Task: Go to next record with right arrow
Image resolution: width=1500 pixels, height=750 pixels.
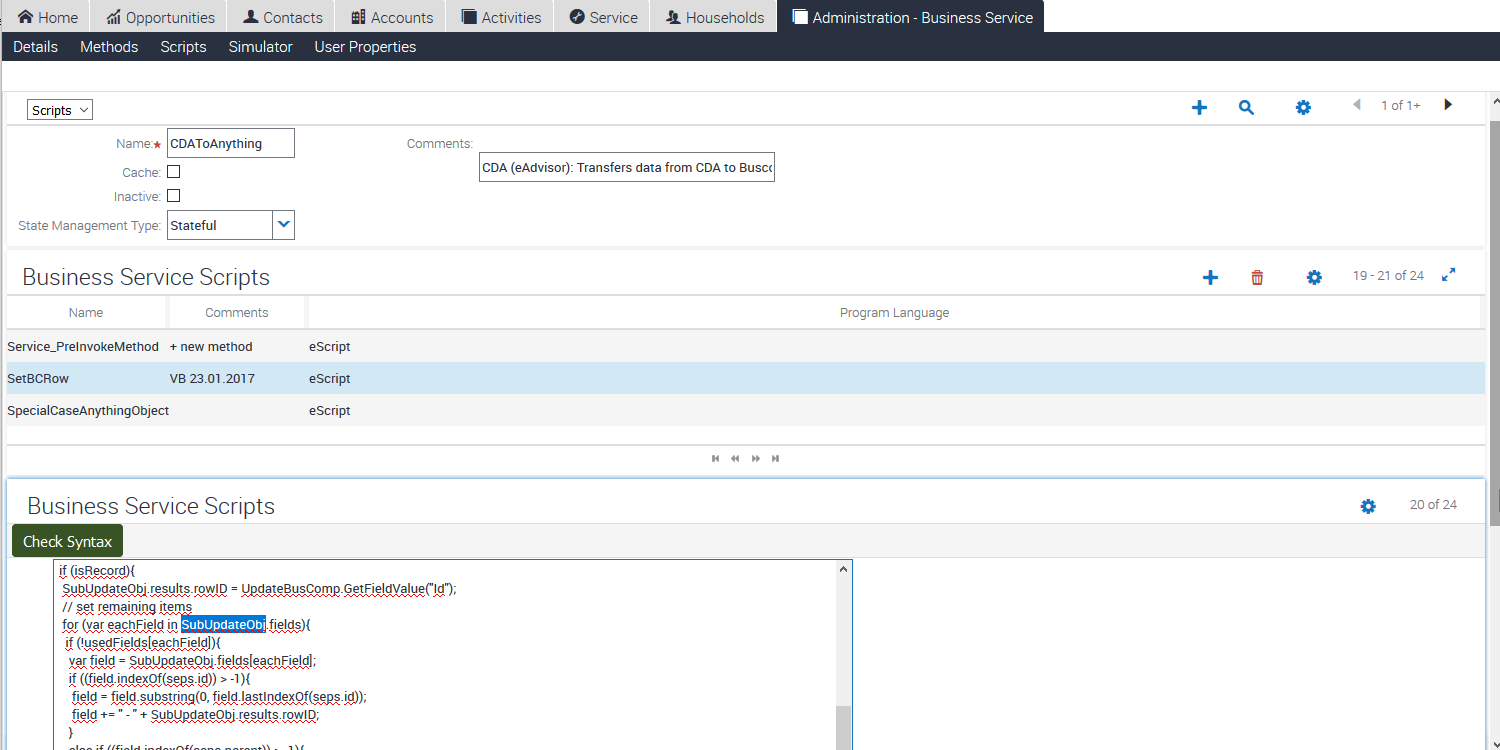Action: coord(1447,105)
